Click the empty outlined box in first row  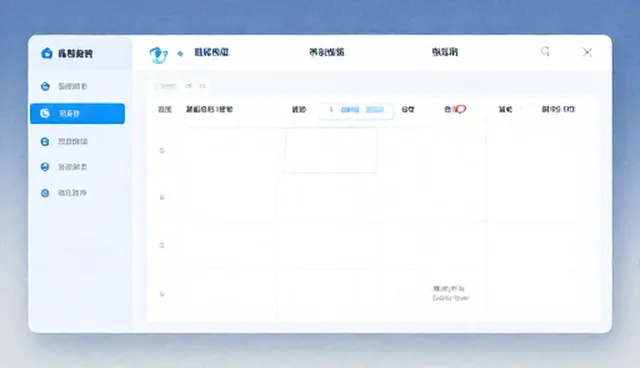331,151
